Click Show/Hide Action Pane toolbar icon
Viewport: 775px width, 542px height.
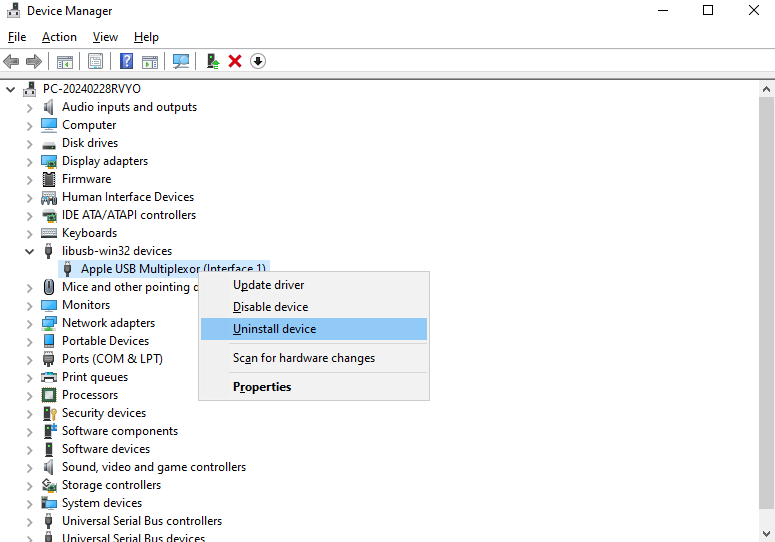(150, 61)
